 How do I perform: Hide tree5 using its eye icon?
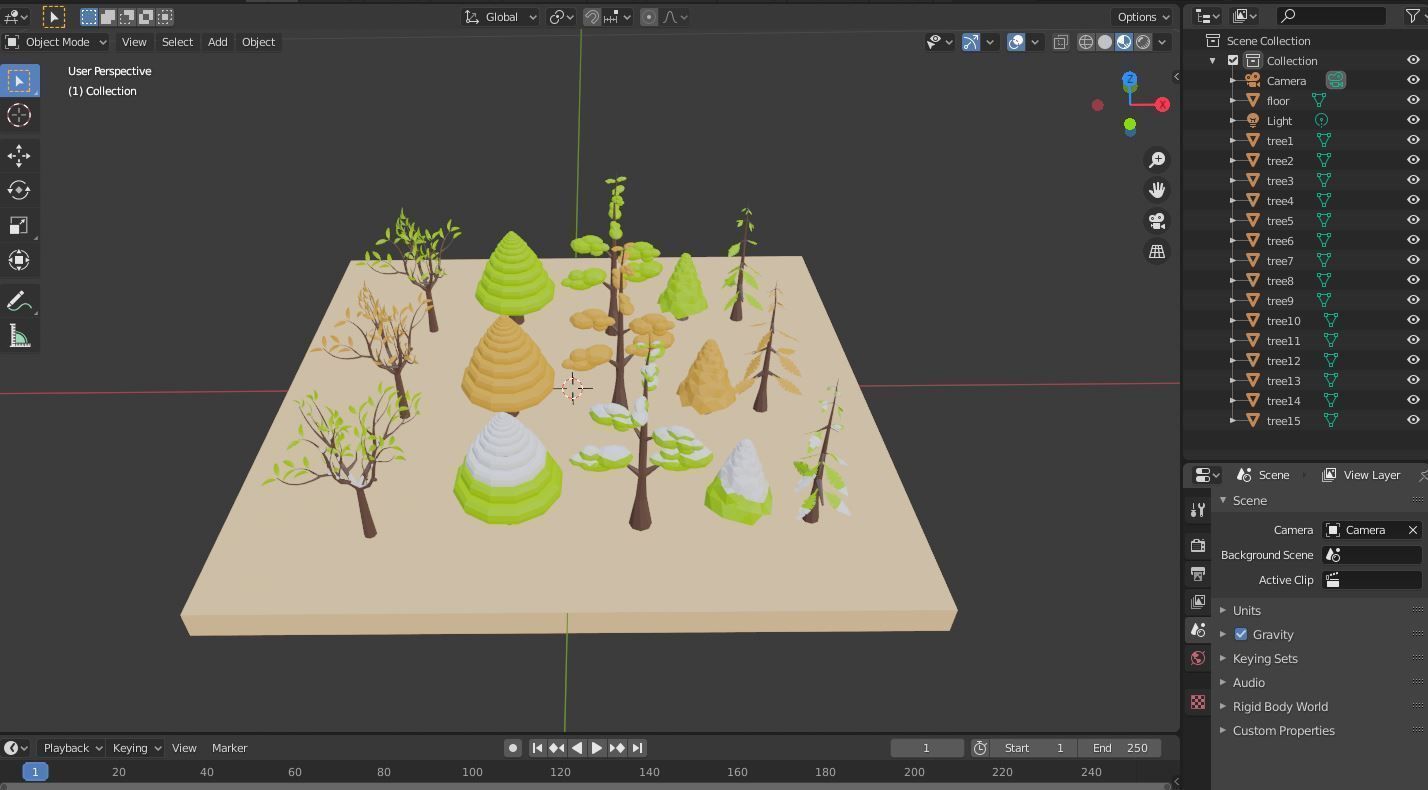click(x=1413, y=220)
